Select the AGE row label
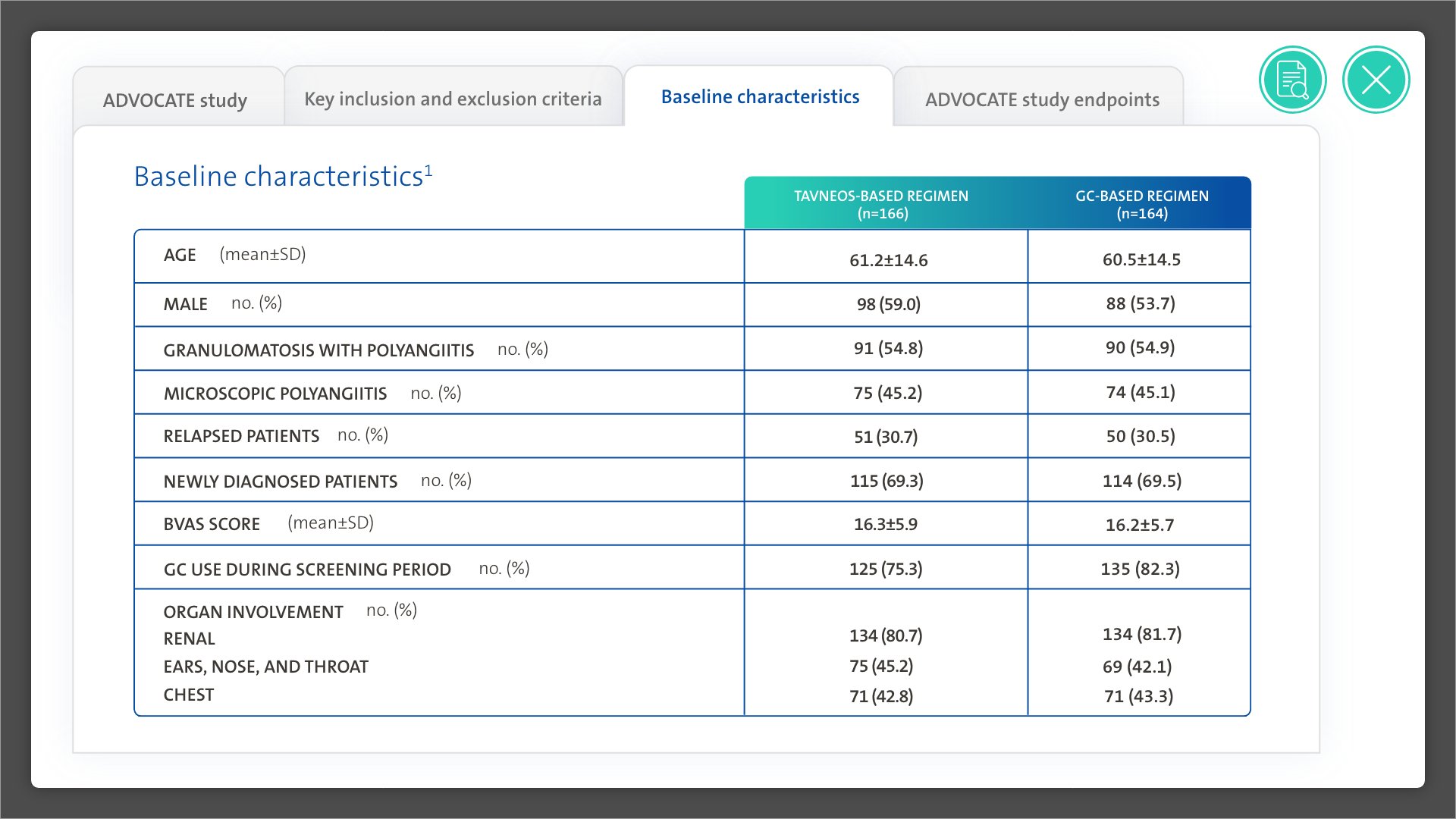 point(180,256)
